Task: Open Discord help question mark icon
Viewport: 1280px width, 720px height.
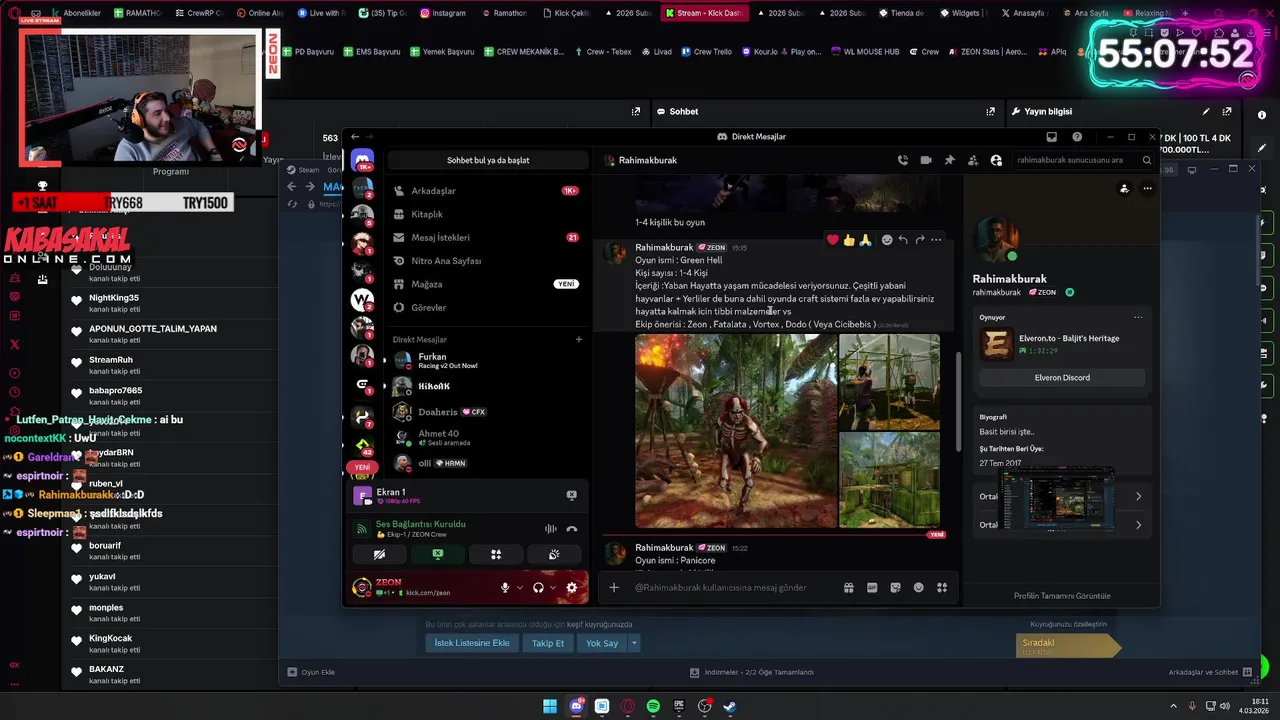Action: (x=1077, y=137)
